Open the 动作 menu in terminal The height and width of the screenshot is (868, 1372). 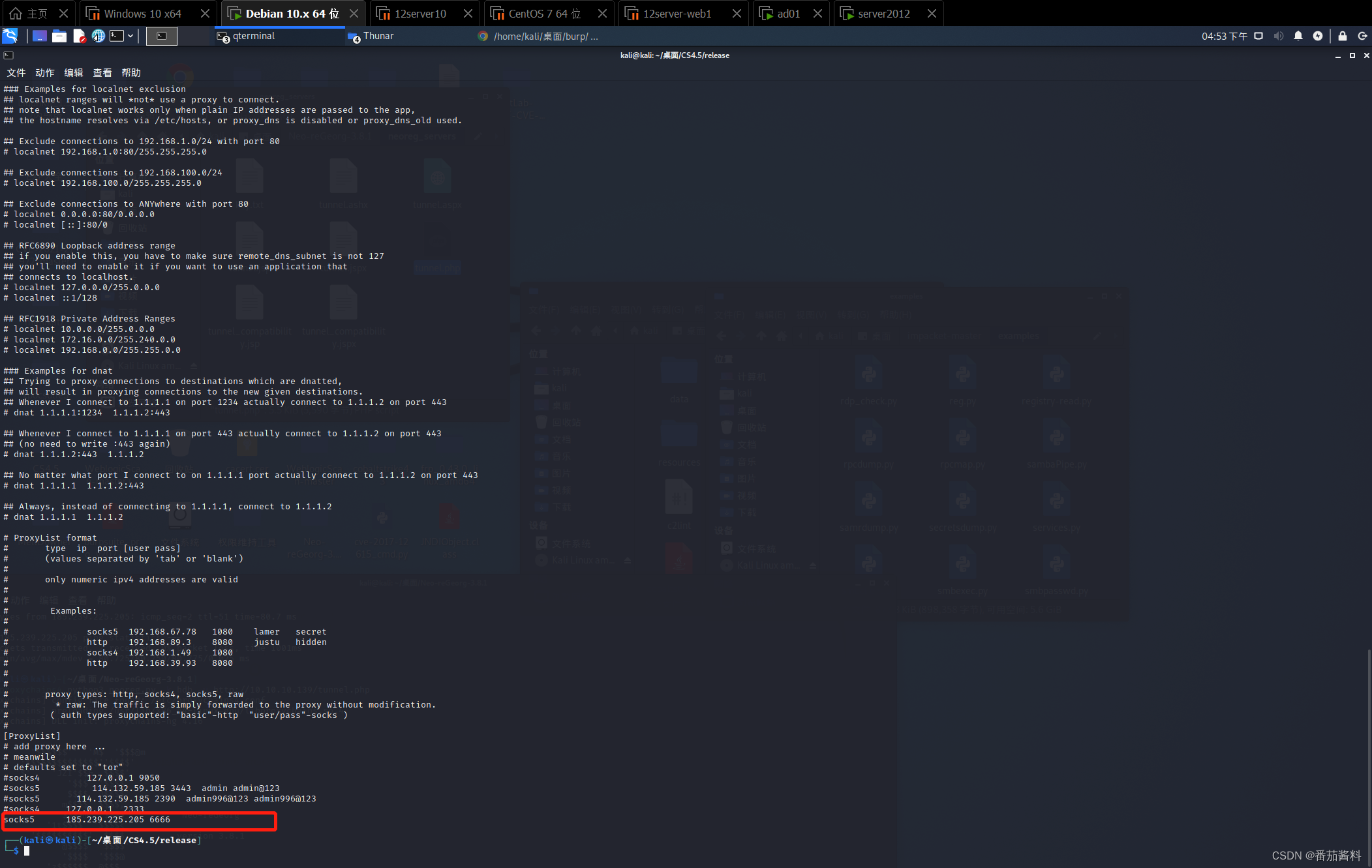(x=45, y=72)
